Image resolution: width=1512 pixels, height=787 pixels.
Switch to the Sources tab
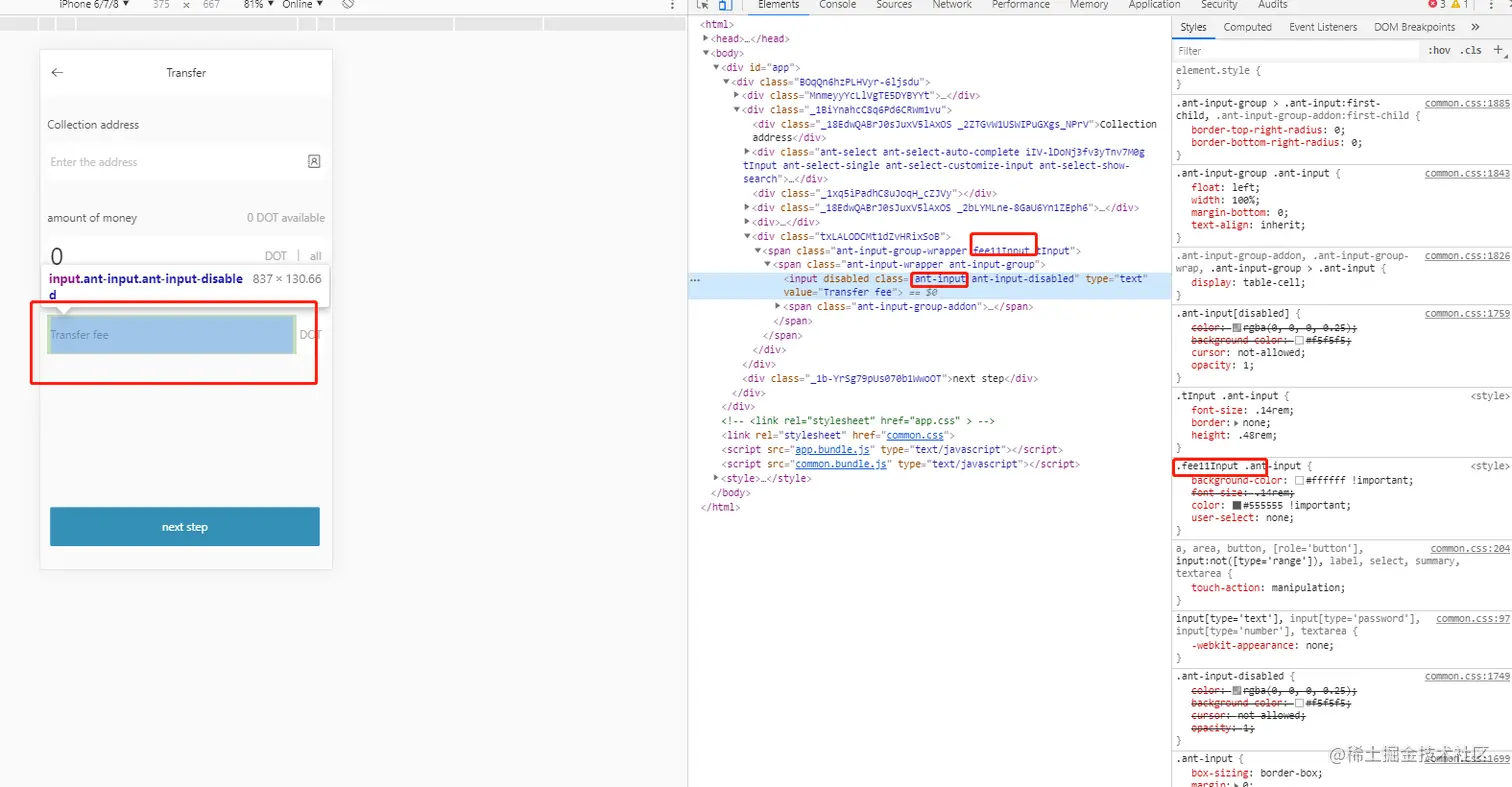point(894,5)
